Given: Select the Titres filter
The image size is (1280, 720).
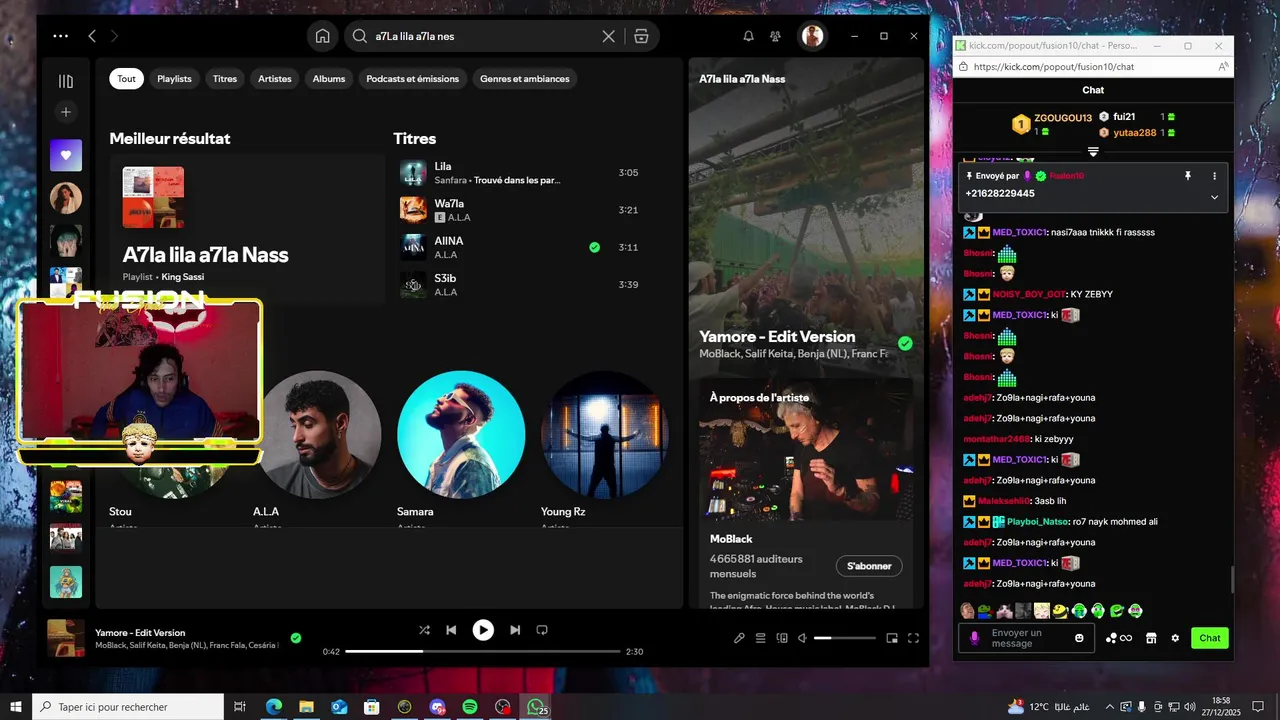Looking at the screenshot, I should [x=225, y=79].
